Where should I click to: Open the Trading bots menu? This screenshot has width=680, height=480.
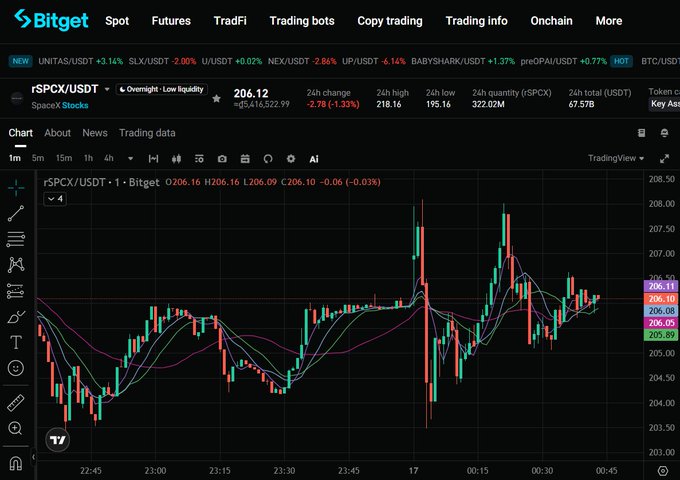[302, 21]
